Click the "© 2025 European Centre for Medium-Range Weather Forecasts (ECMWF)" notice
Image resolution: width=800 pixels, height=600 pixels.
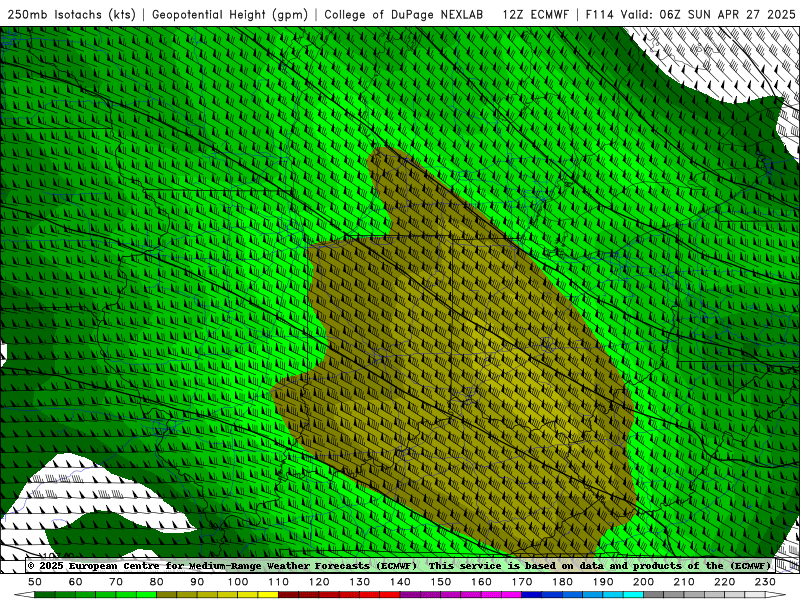(x=222, y=566)
